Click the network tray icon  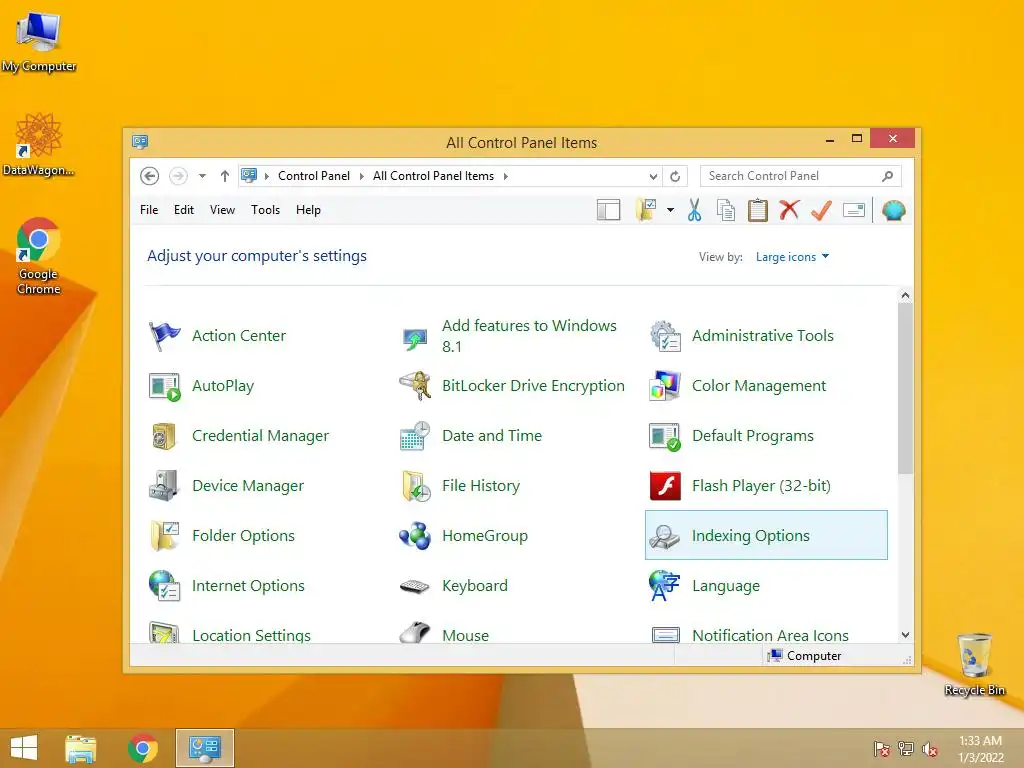pos(906,749)
